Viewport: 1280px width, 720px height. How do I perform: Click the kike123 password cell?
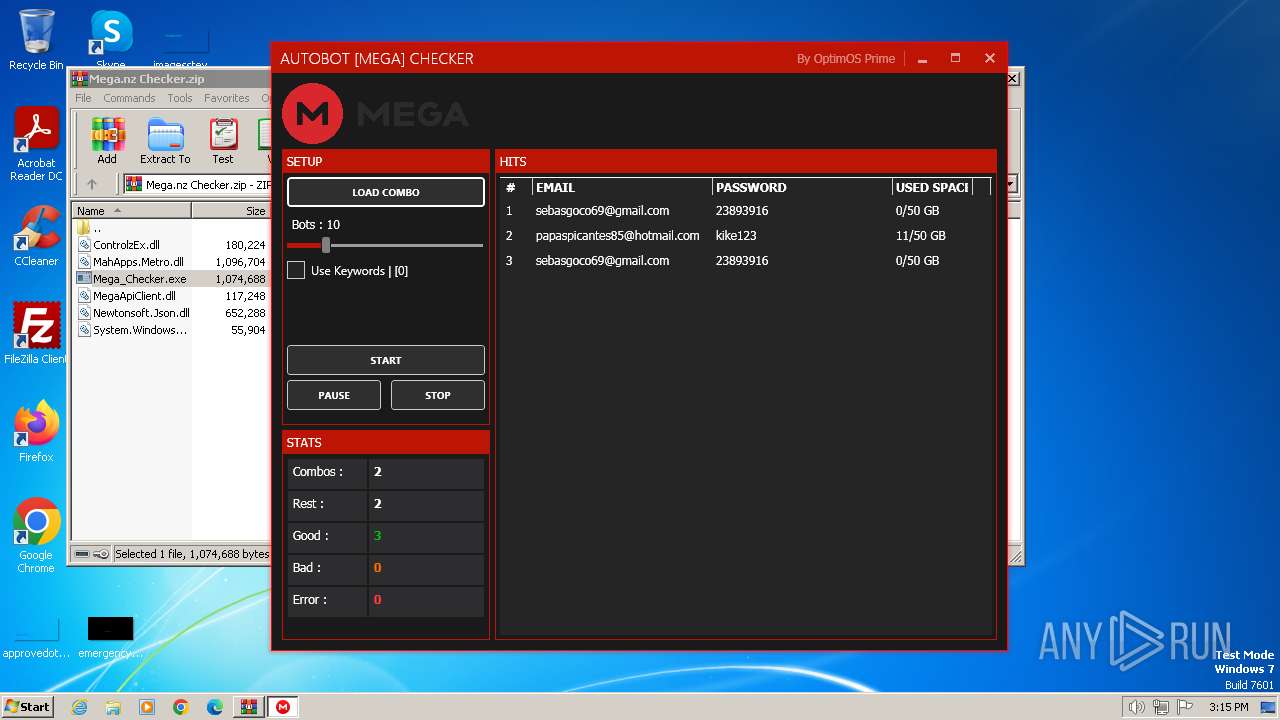tap(736, 236)
